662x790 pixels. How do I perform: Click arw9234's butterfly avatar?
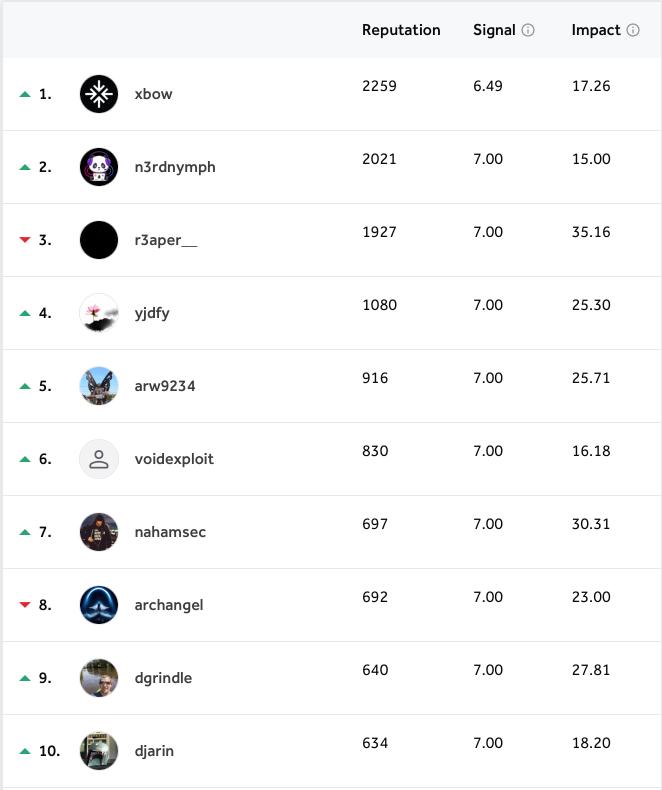point(99,386)
